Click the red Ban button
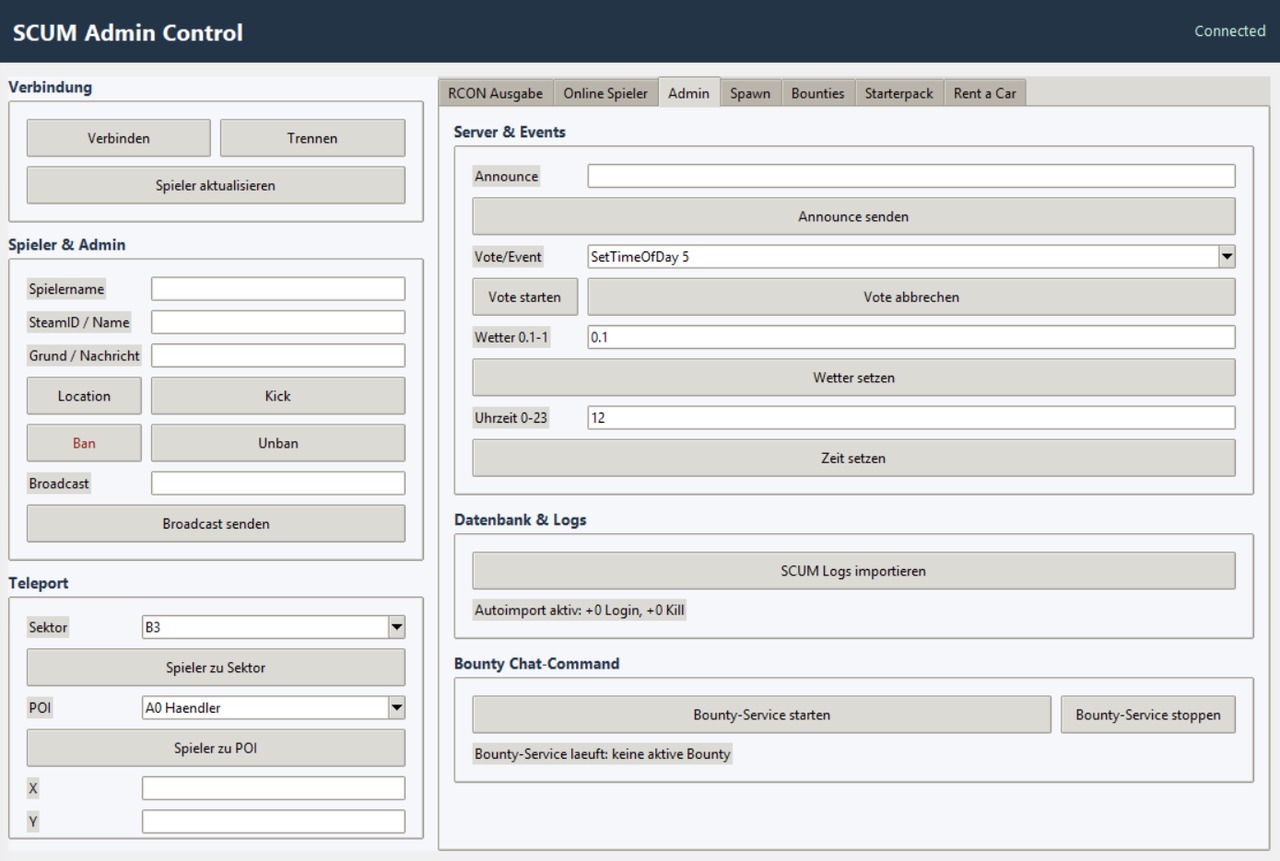The height and width of the screenshot is (861, 1280). [x=84, y=443]
